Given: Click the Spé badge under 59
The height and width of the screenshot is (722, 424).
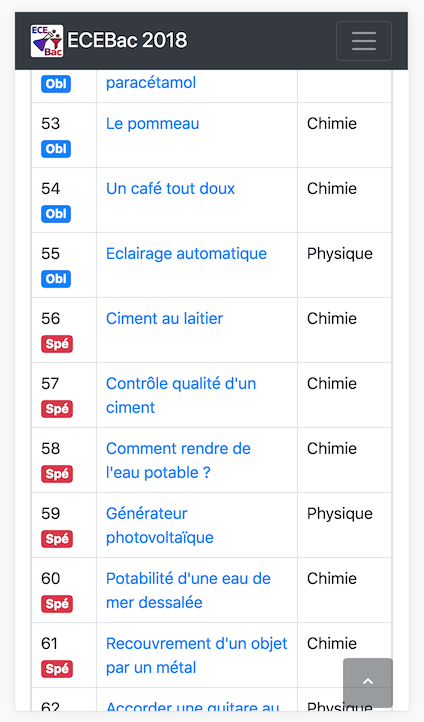Looking at the screenshot, I should (x=57, y=539).
